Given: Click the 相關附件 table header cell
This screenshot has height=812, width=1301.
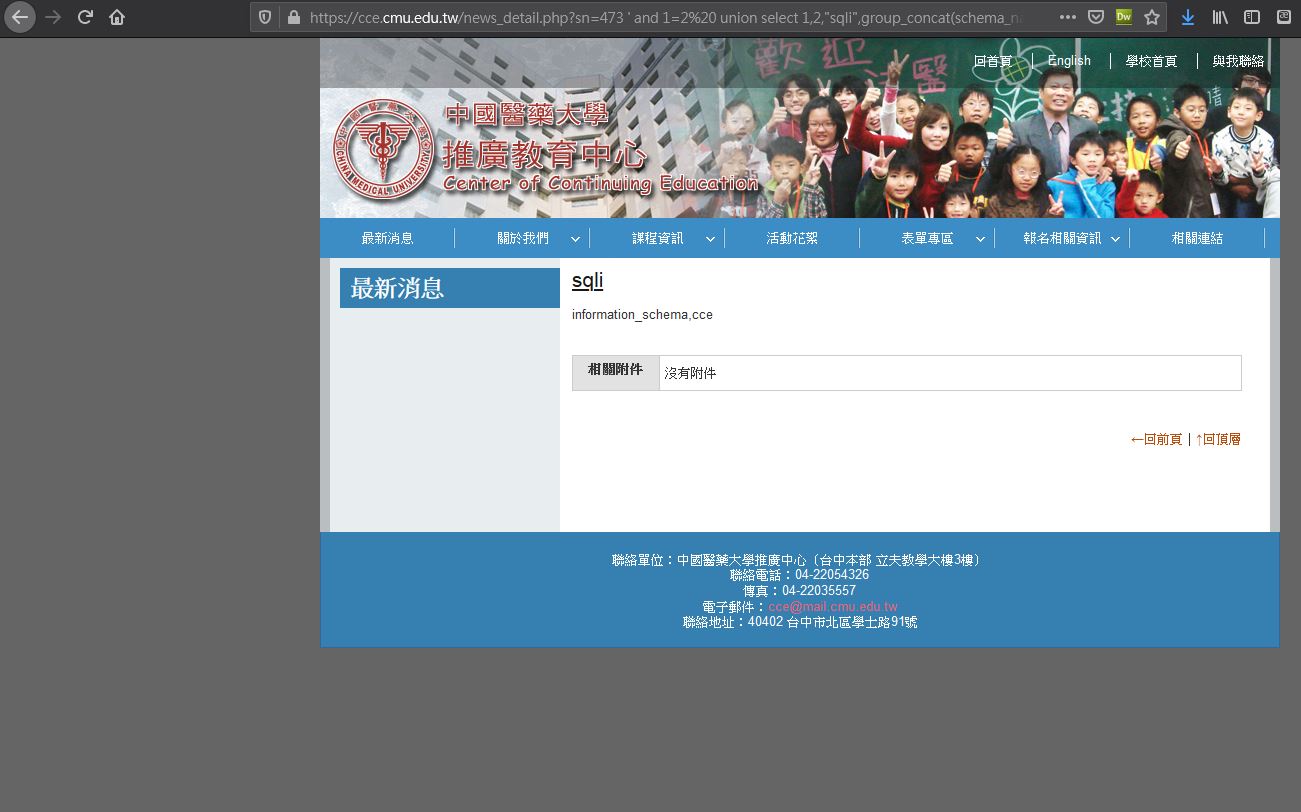Looking at the screenshot, I should coord(616,372).
